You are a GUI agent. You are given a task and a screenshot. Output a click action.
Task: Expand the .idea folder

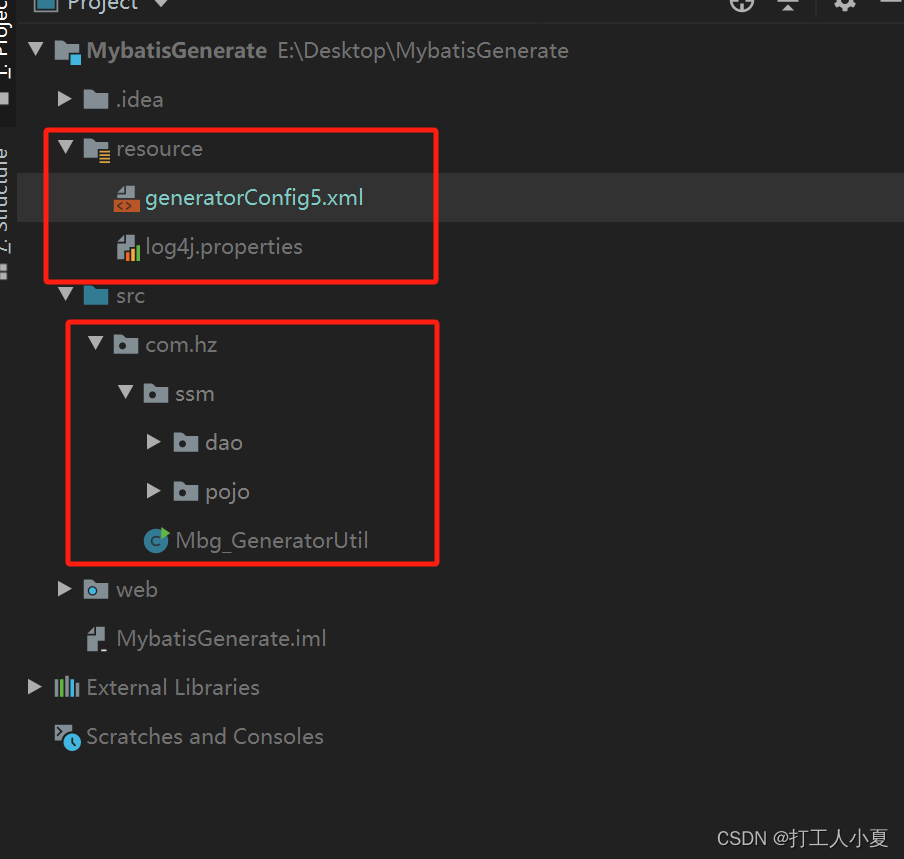[64, 98]
